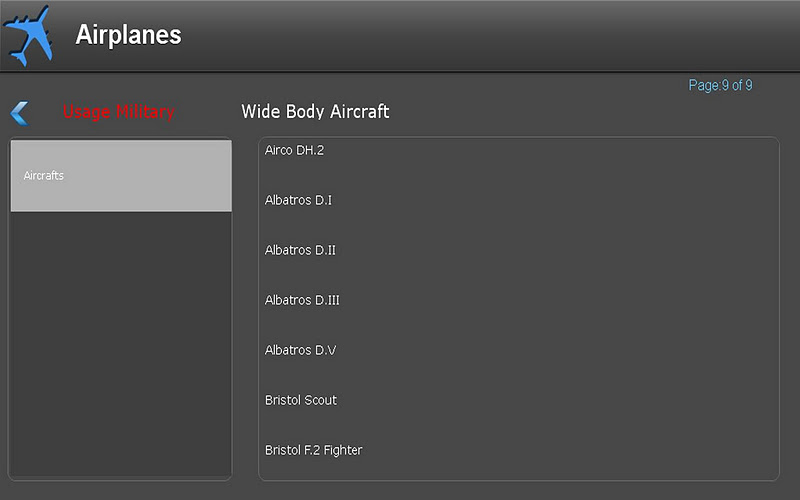Click the background strip beneath both panels

pyautogui.click(x=400, y=491)
